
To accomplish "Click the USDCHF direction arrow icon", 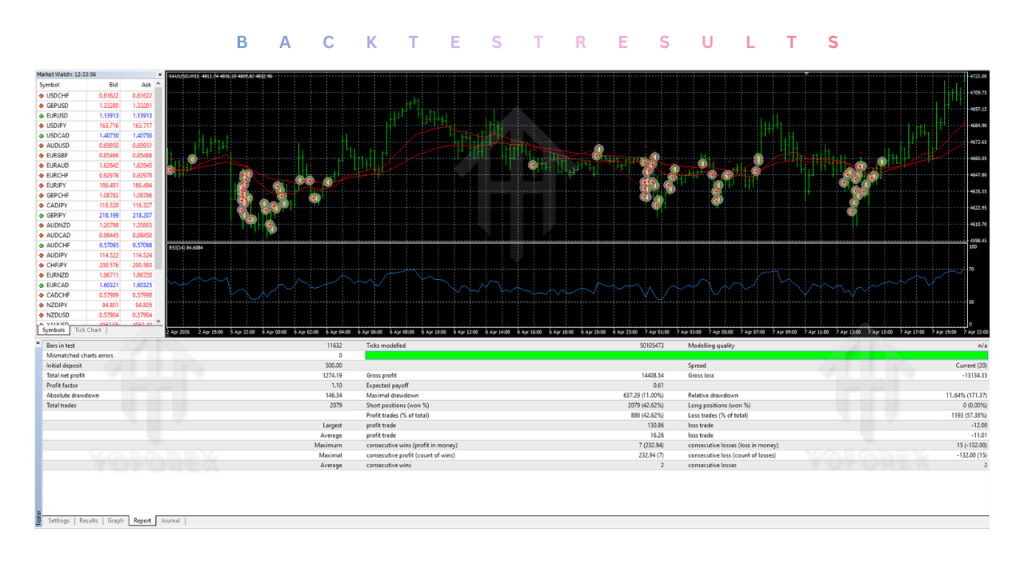I will tap(42, 95).
